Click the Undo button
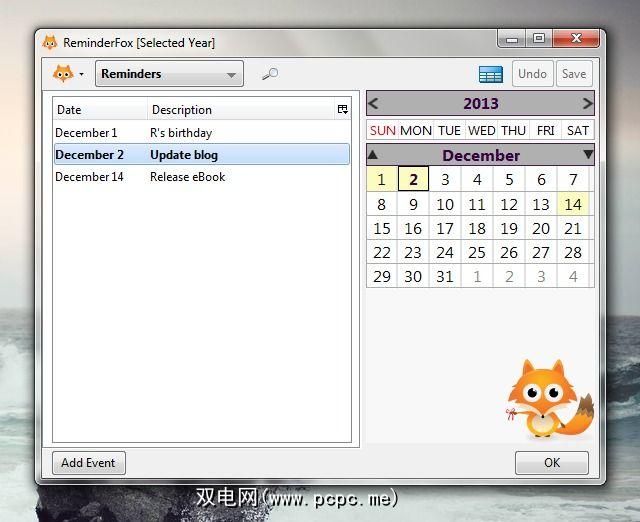Screen dimensions: 640x522 (533, 74)
